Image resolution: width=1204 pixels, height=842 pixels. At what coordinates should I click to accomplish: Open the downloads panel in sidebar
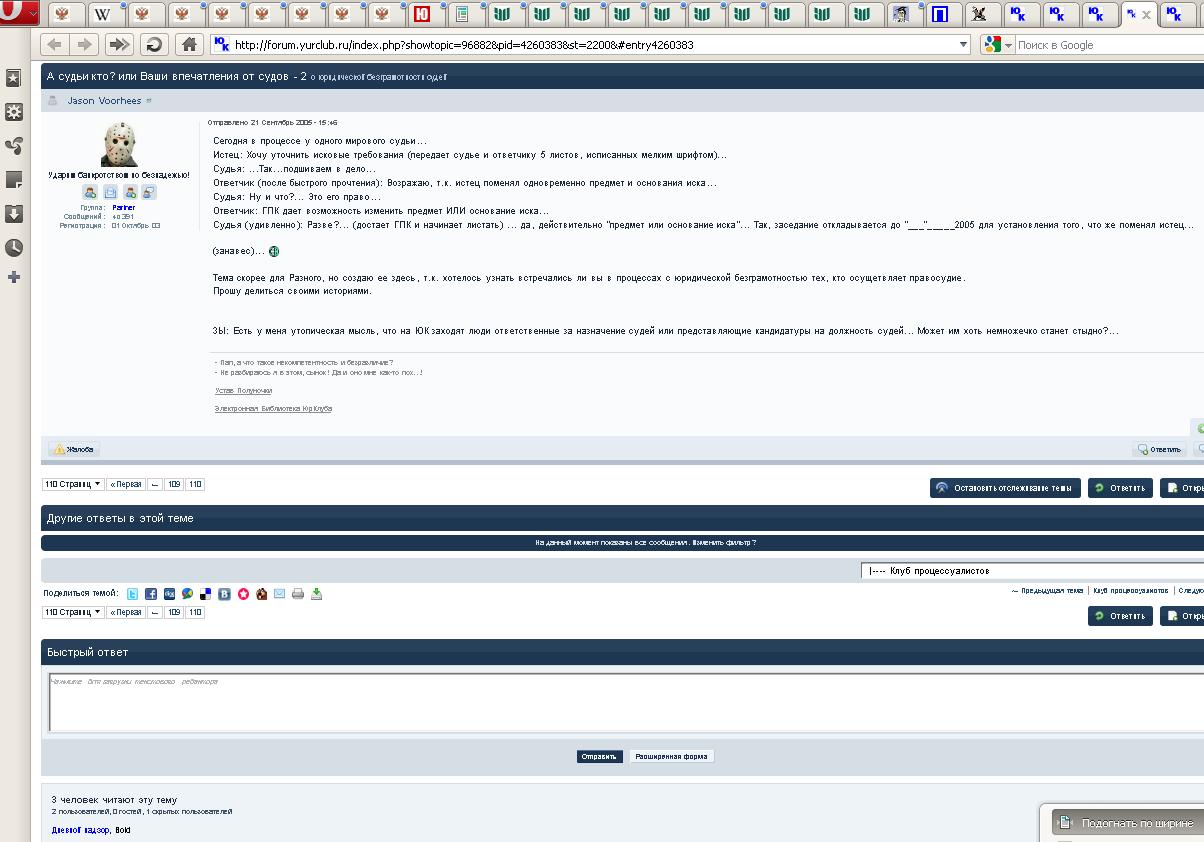14,213
